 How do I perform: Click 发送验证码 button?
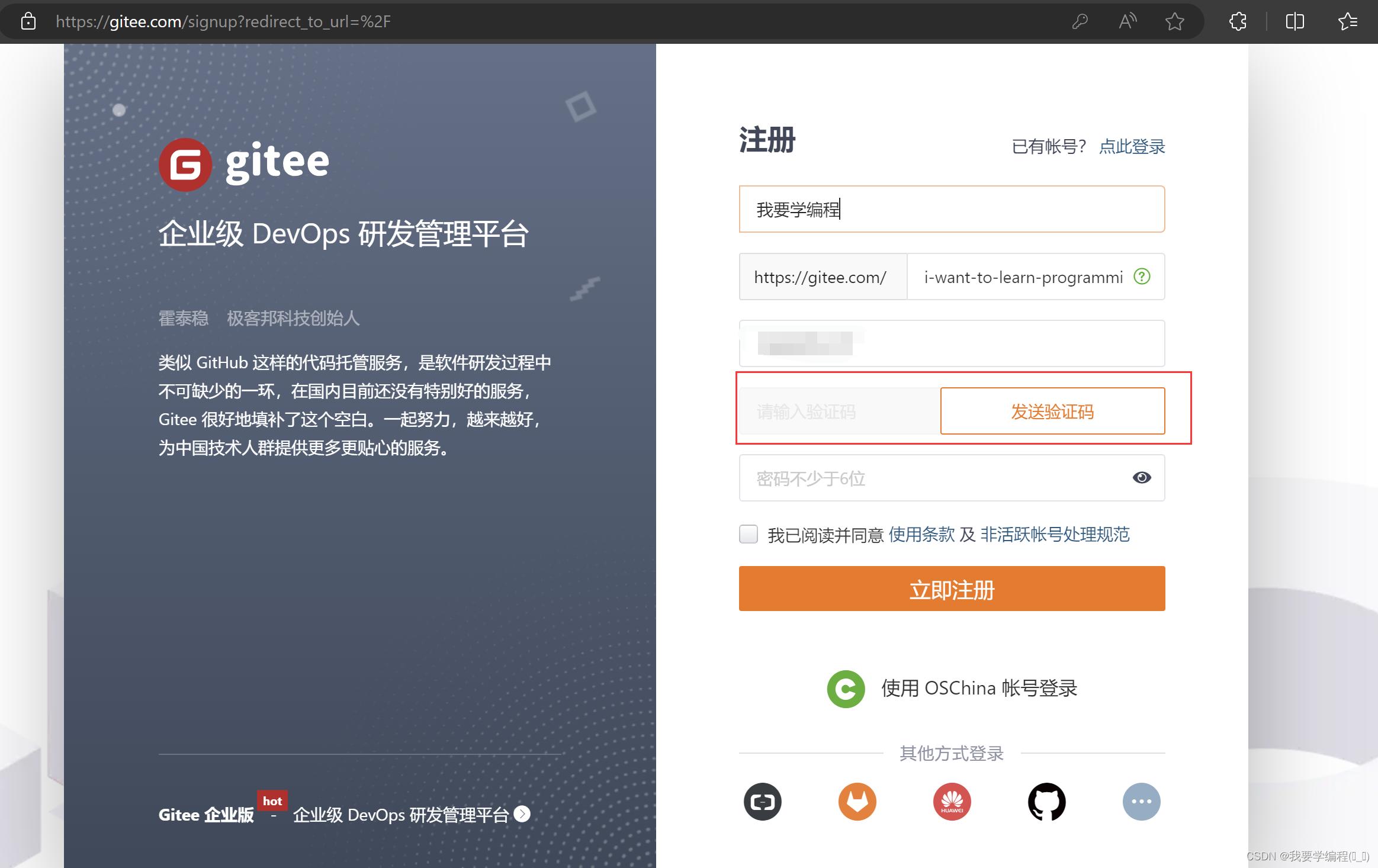(x=1052, y=412)
